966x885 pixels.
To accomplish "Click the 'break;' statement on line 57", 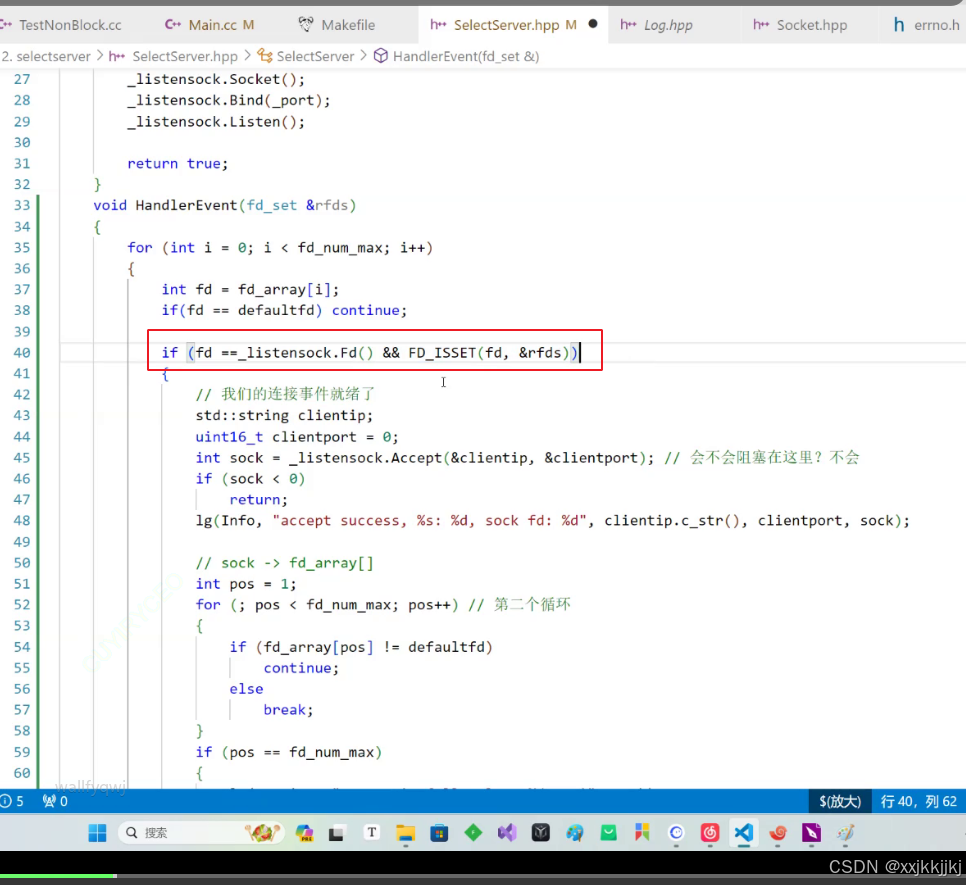I will coord(288,710).
